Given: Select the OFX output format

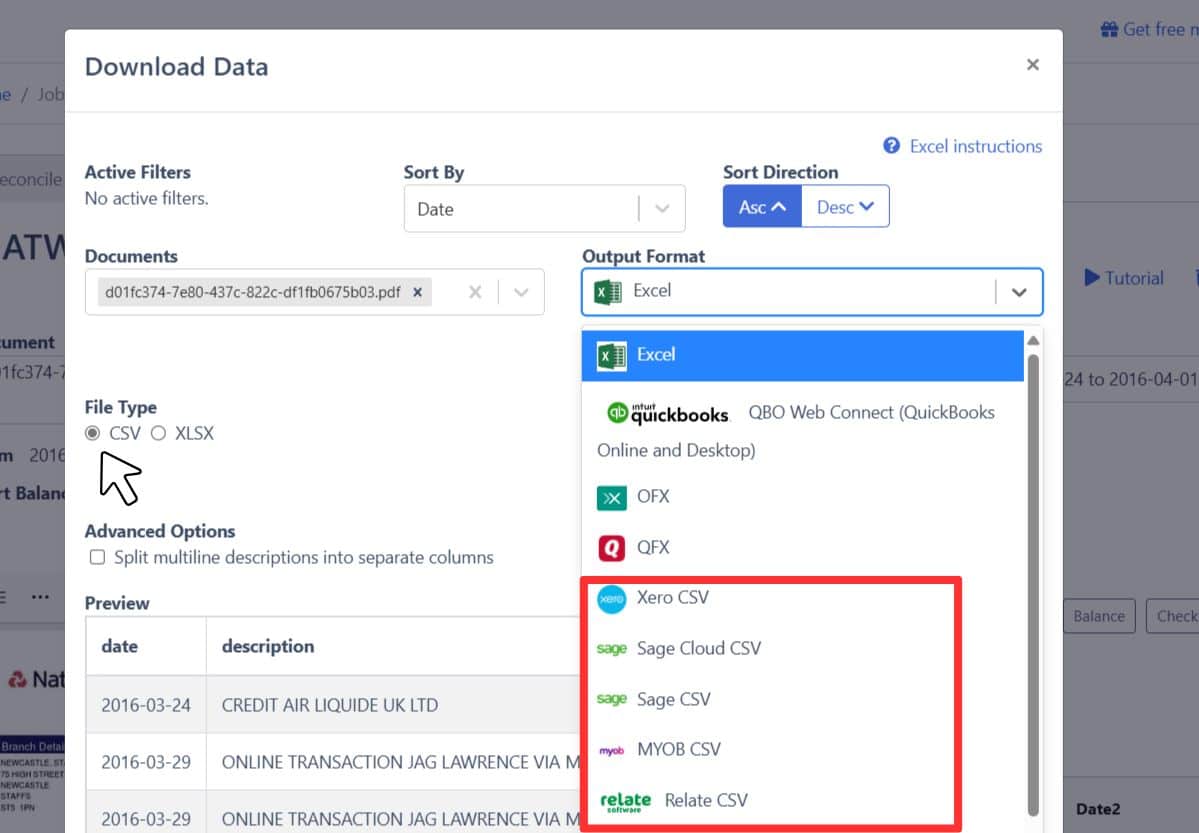Looking at the screenshot, I should coord(802,496).
